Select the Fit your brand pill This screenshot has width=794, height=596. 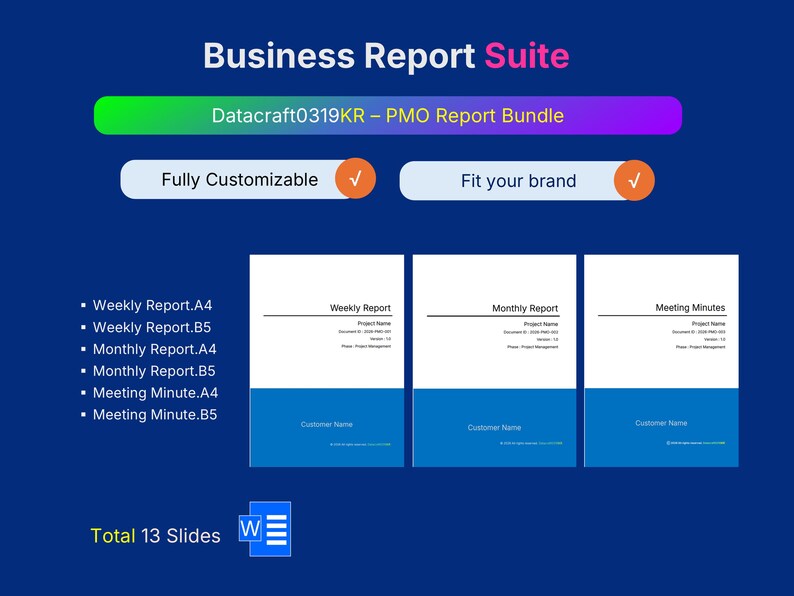(527, 181)
